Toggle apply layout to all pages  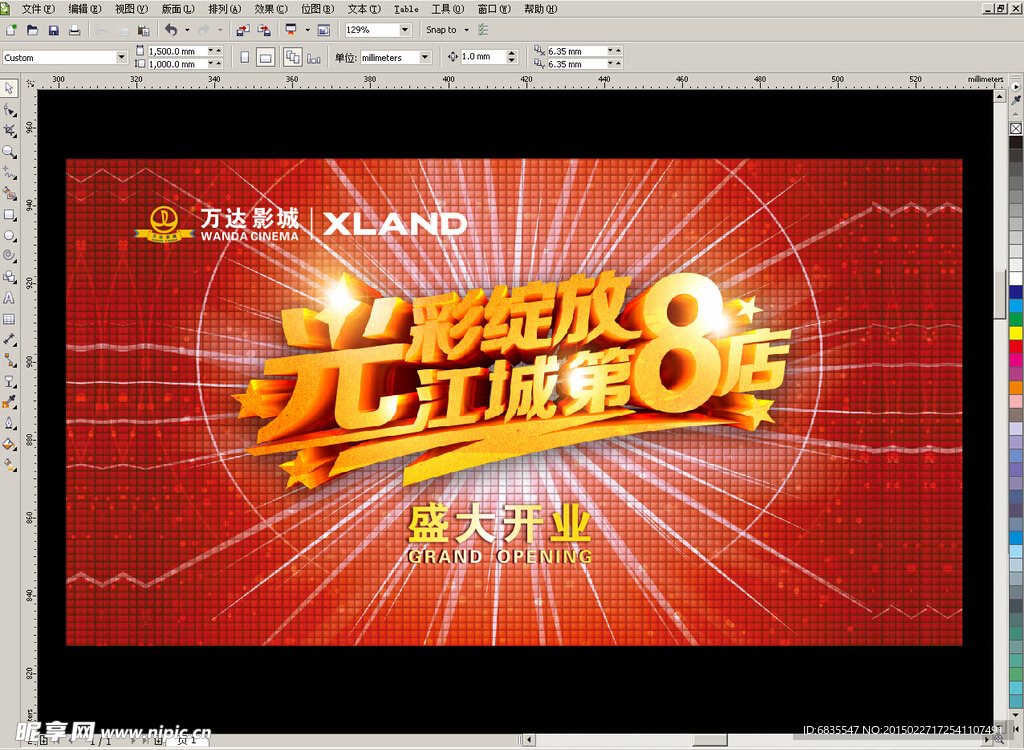(293, 57)
